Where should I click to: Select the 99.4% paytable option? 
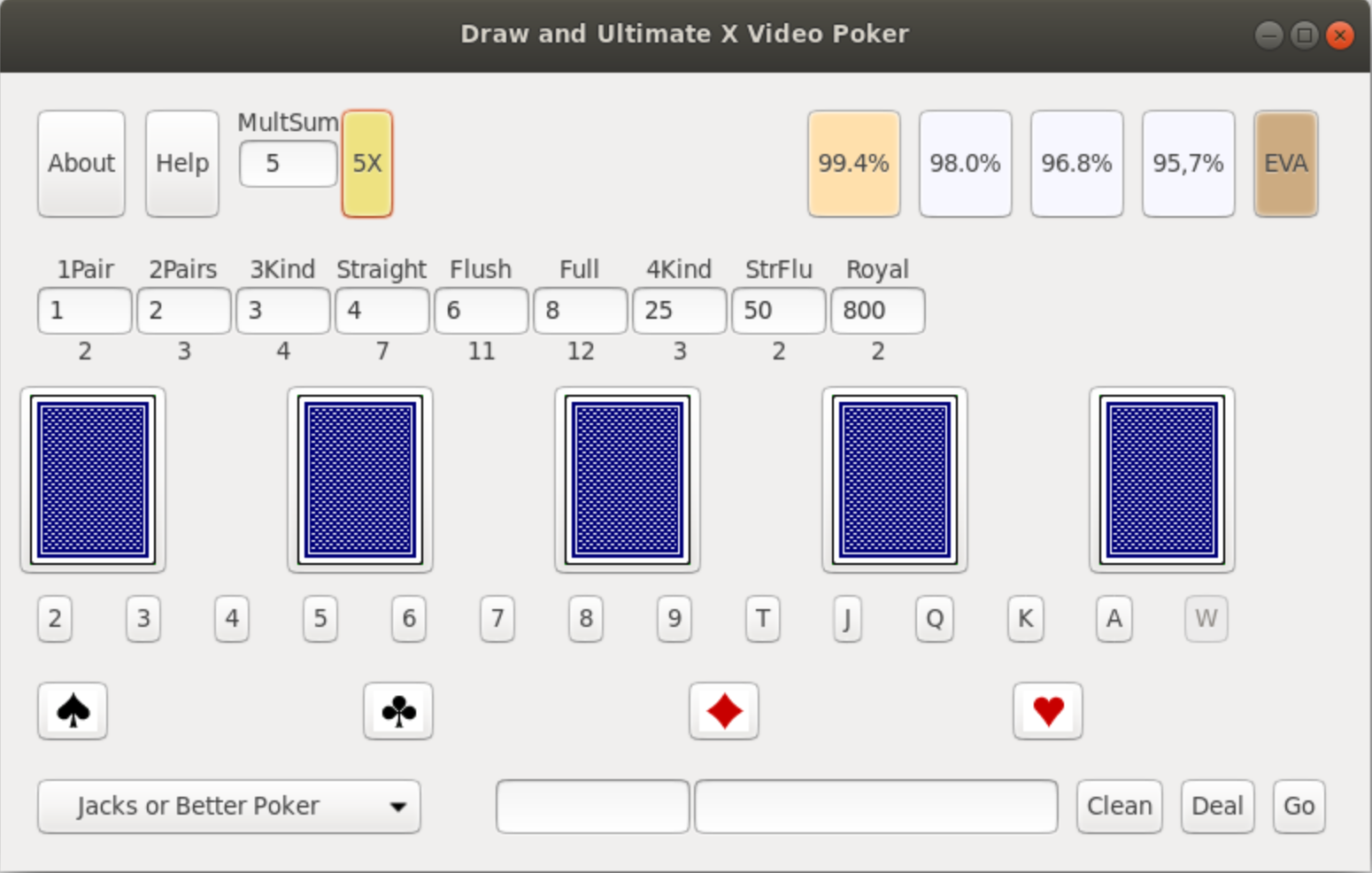click(x=853, y=164)
